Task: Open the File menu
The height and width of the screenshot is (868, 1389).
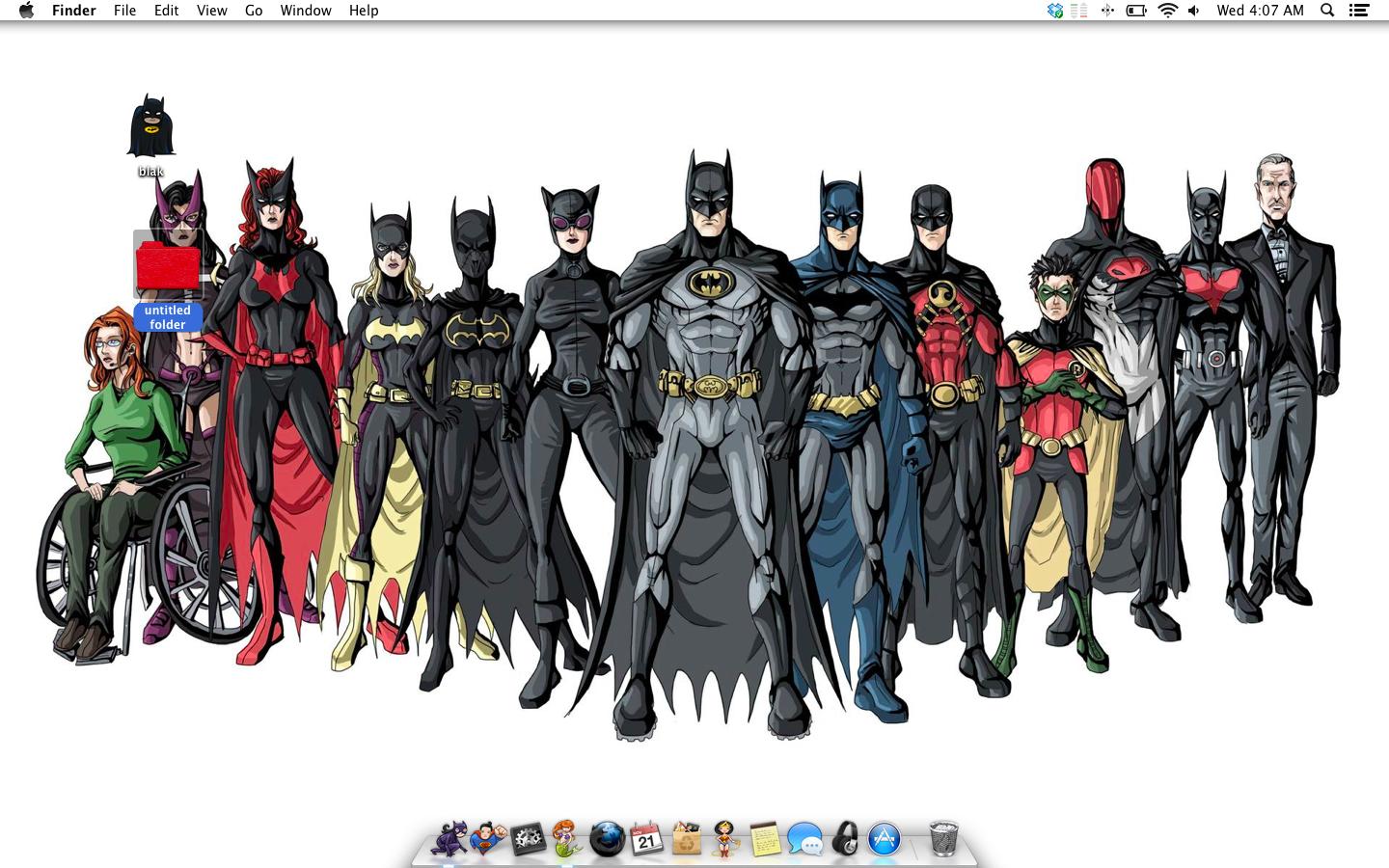Action: click(124, 11)
